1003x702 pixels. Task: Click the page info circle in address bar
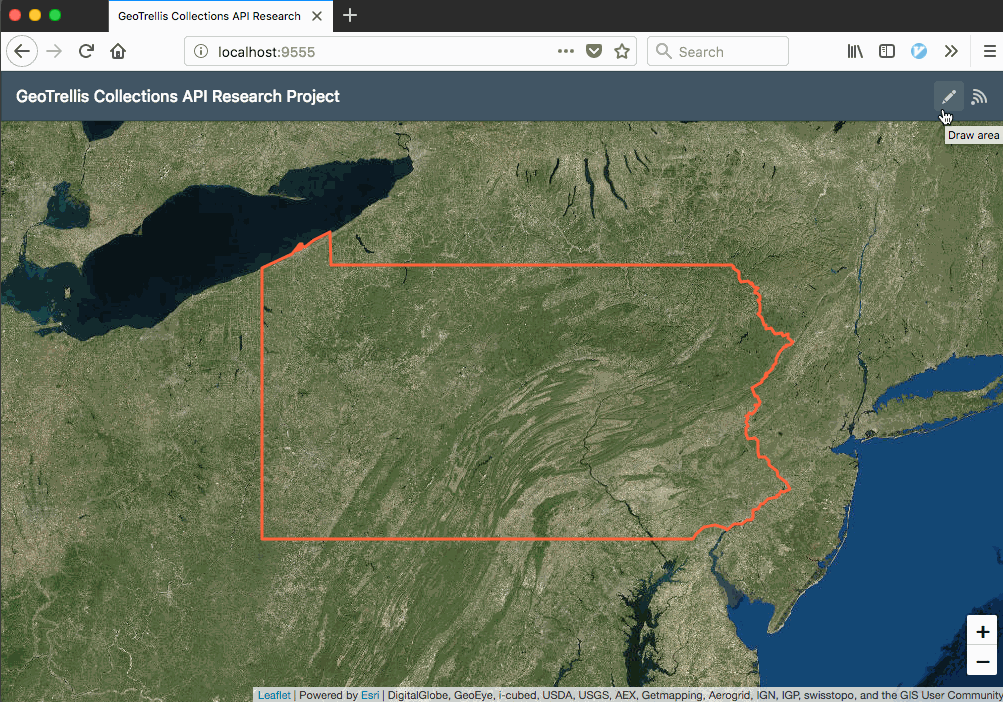point(201,51)
